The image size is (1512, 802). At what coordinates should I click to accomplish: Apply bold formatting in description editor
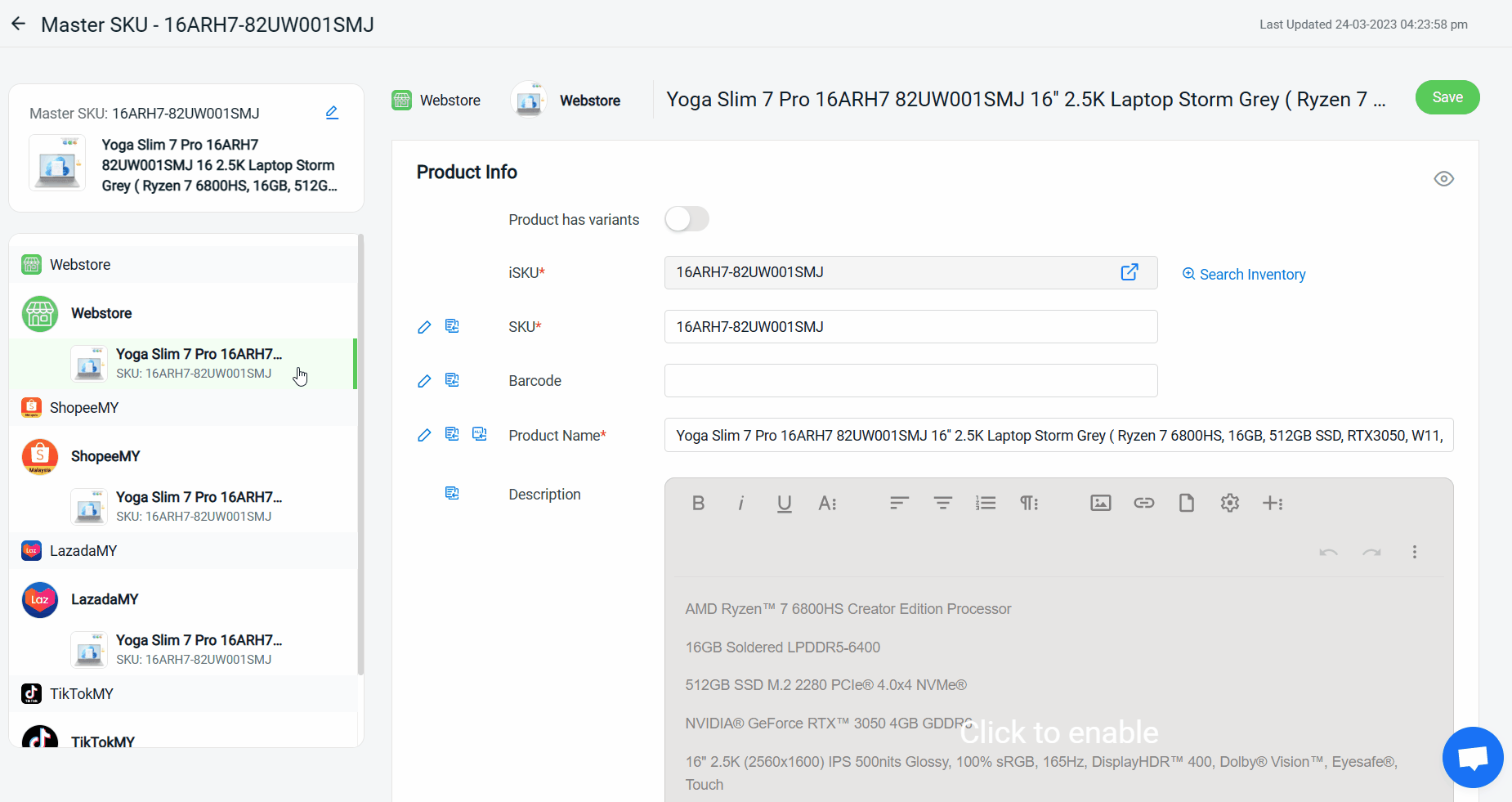coord(698,503)
